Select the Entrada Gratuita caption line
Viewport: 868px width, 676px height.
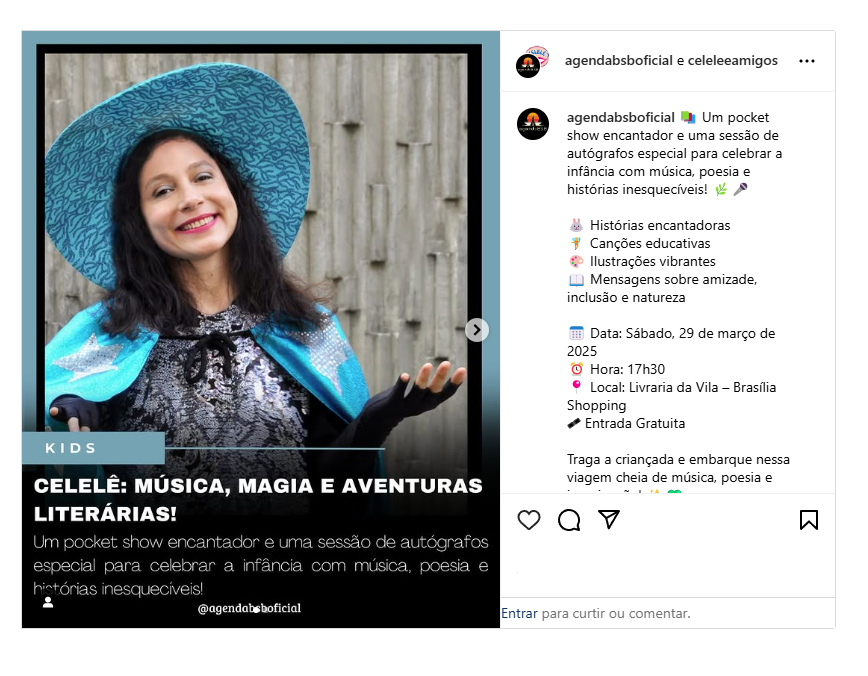(626, 424)
